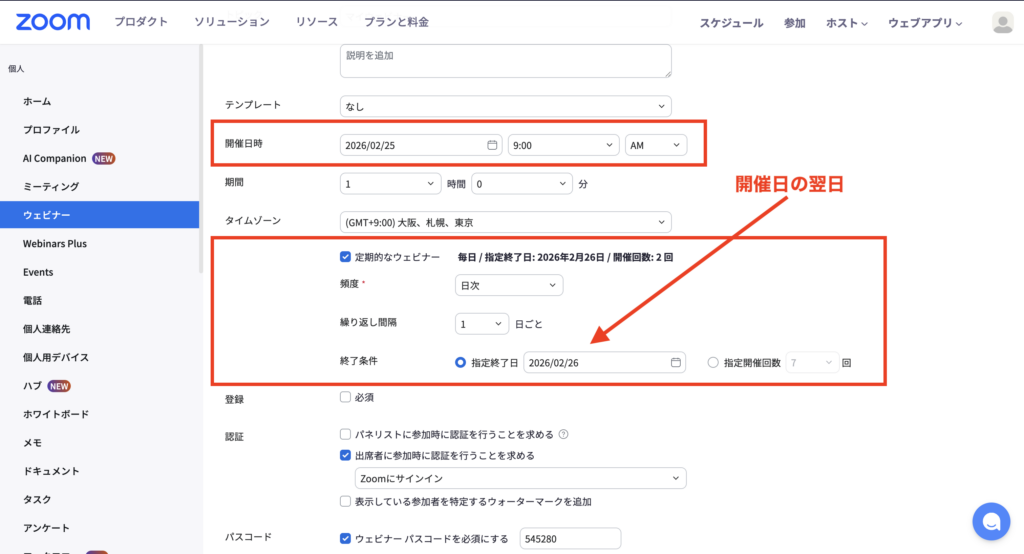Click NEW badge next to ハブ

click(x=59, y=386)
